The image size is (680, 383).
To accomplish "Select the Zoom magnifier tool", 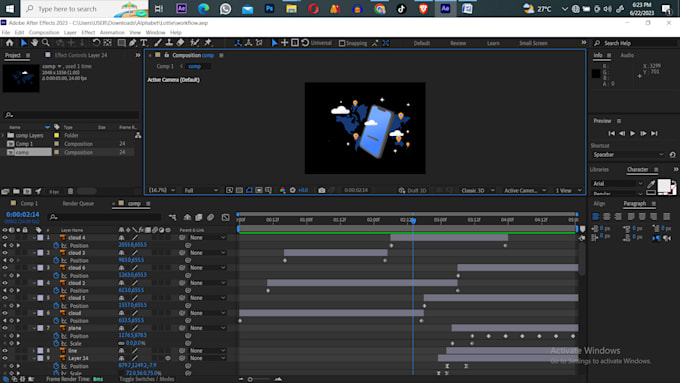I will 46,43.
